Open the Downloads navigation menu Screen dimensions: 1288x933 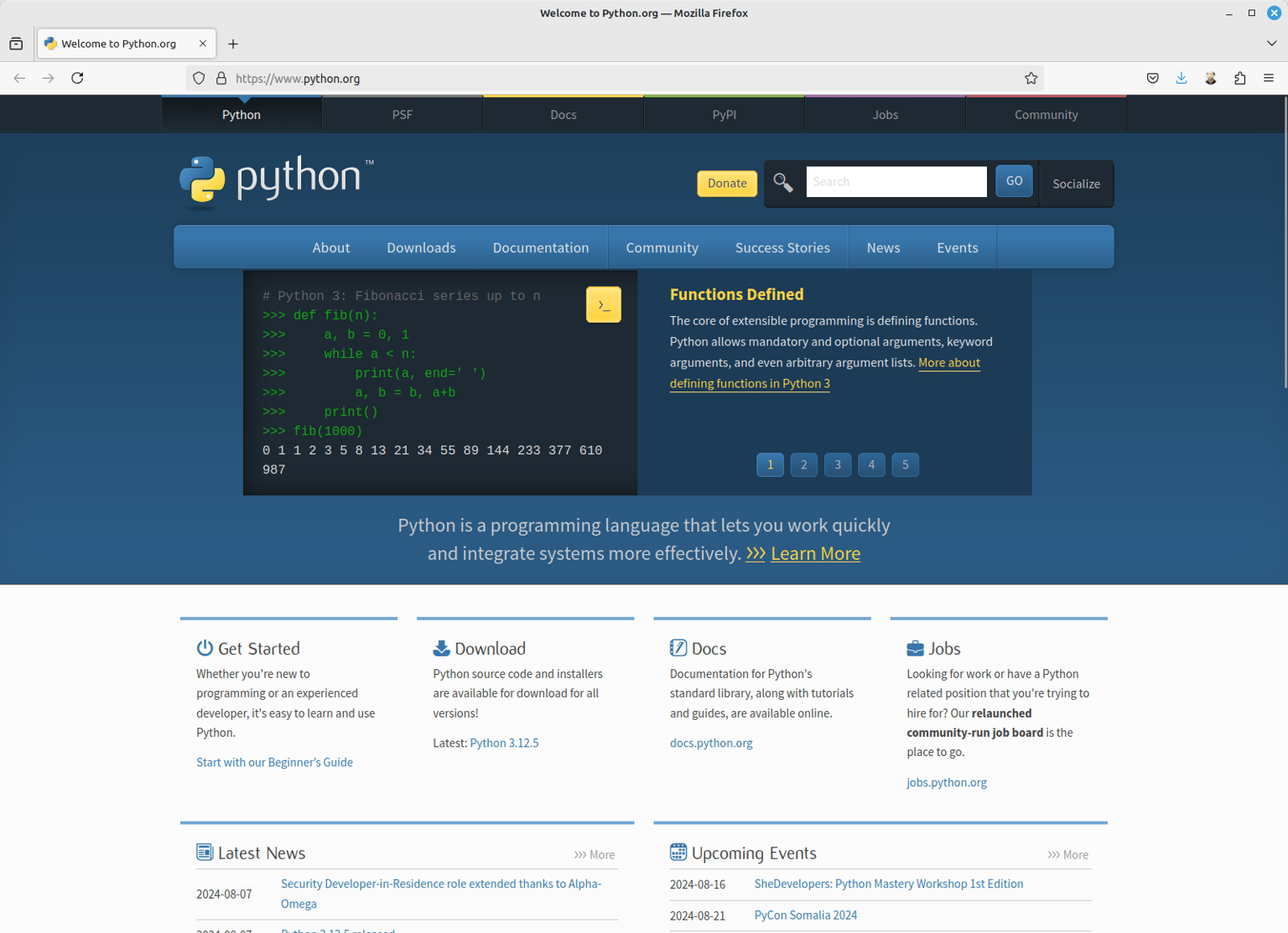422,247
